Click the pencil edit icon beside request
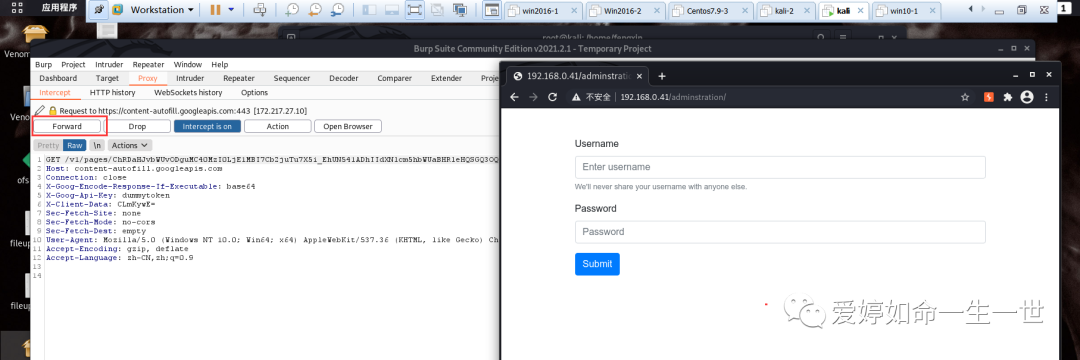The width and height of the screenshot is (1080, 360). pyautogui.click(x=40, y=110)
